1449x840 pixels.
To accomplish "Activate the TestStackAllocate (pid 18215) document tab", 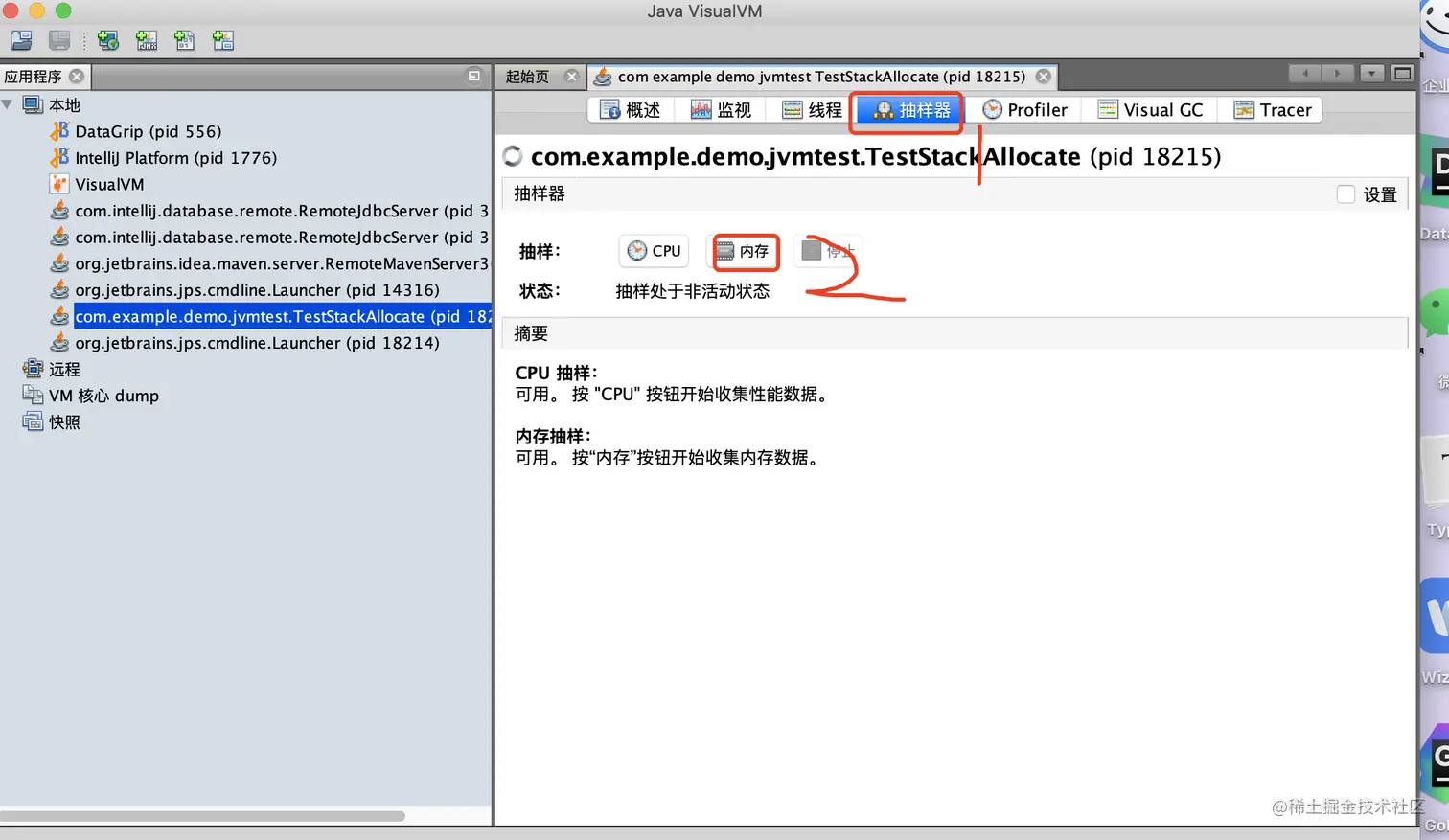I will pos(820,77).
